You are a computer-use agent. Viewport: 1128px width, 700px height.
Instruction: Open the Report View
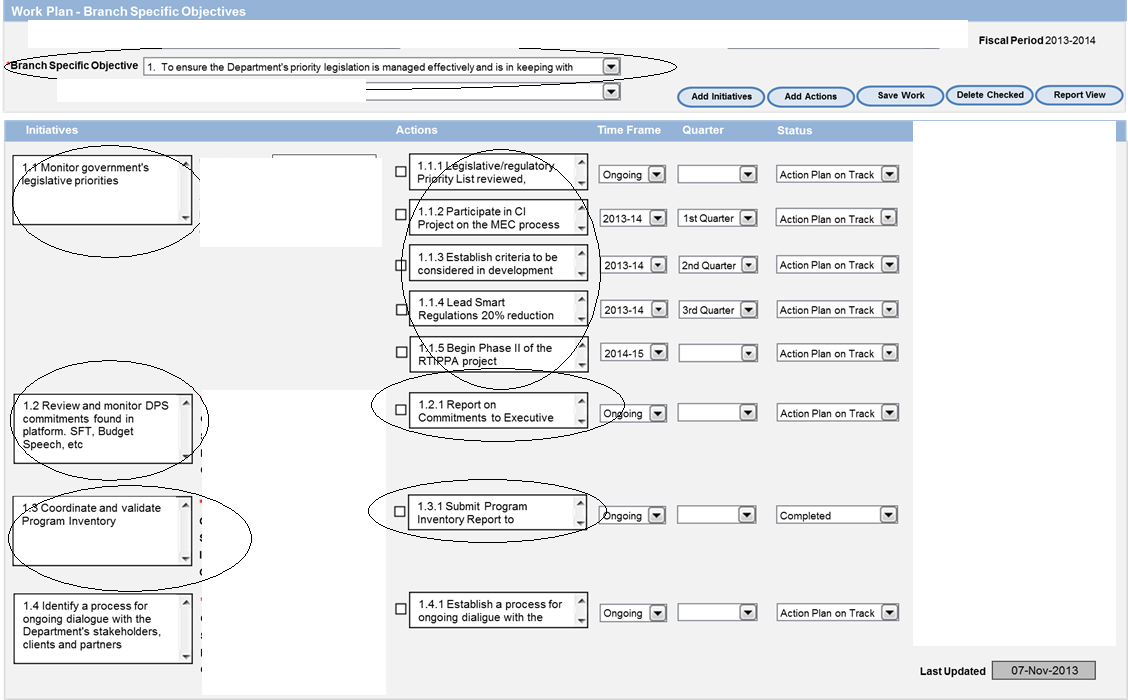pyautogui.click(x=1079, y=96)
